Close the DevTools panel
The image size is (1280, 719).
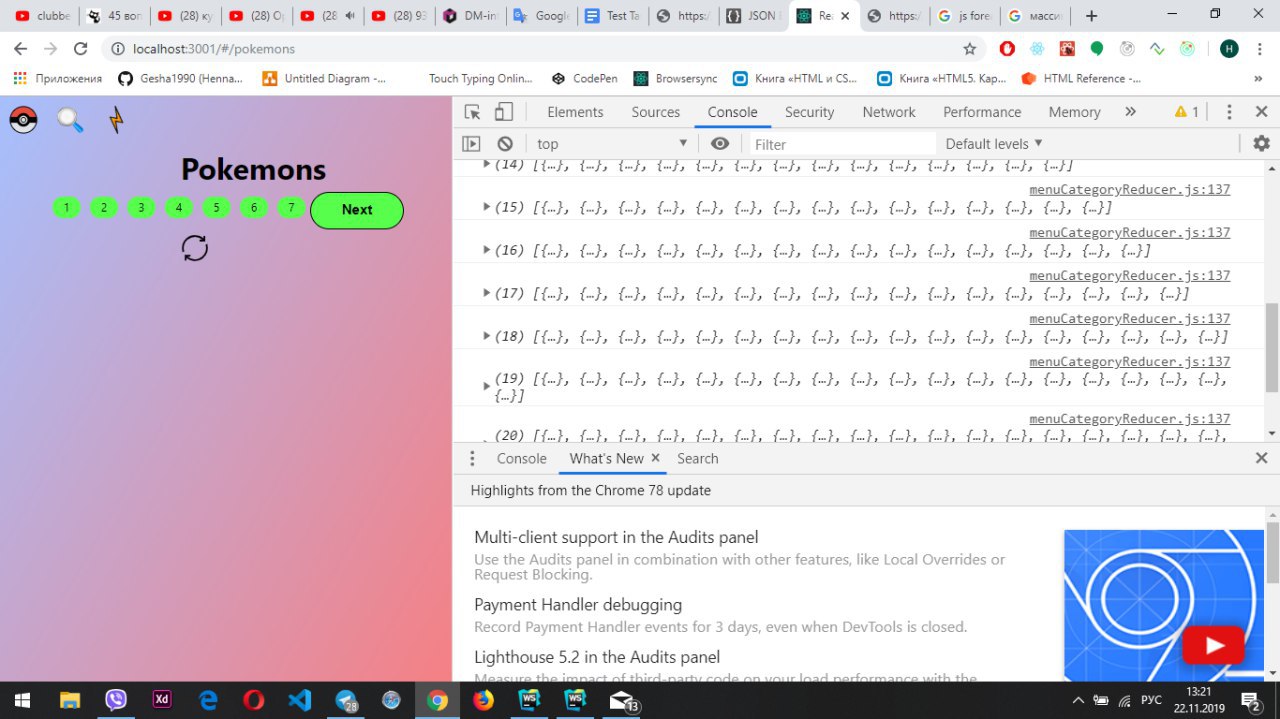1261,112
